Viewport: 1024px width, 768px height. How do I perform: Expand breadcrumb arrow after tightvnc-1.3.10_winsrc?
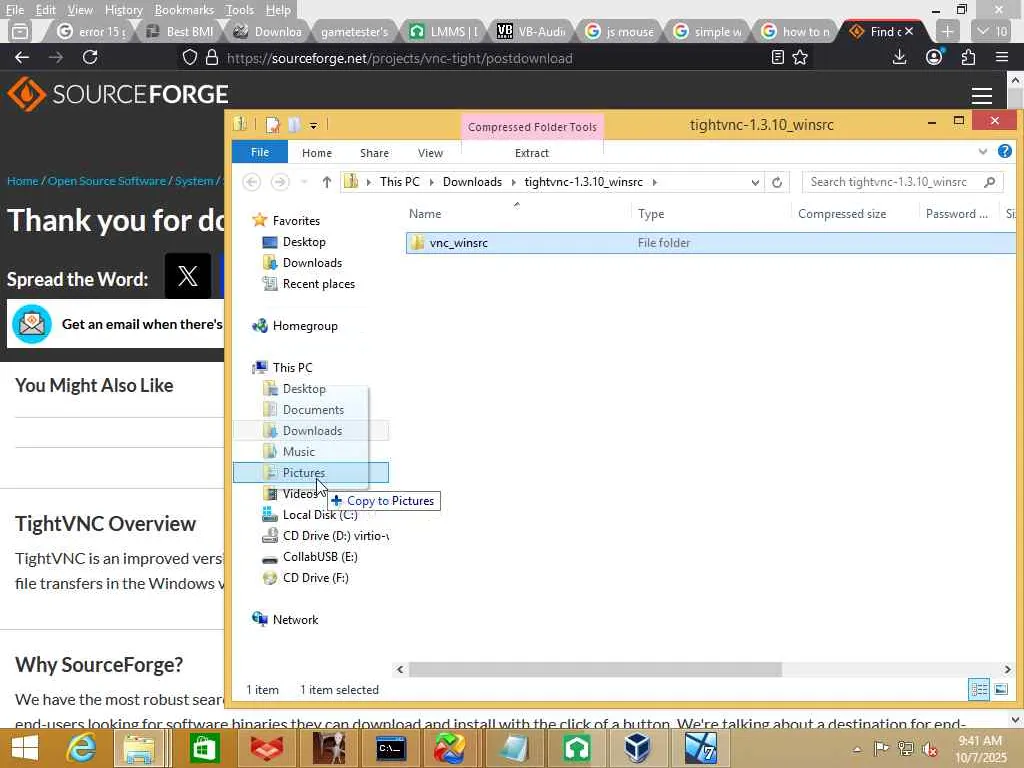tap(654, 182)
